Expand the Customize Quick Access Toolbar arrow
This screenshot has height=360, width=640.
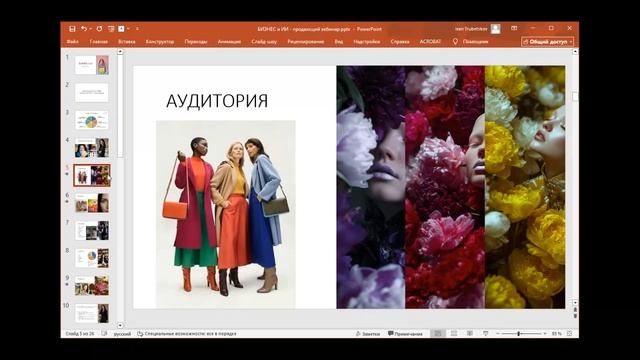pyautogui.click(x=137, y=29)
